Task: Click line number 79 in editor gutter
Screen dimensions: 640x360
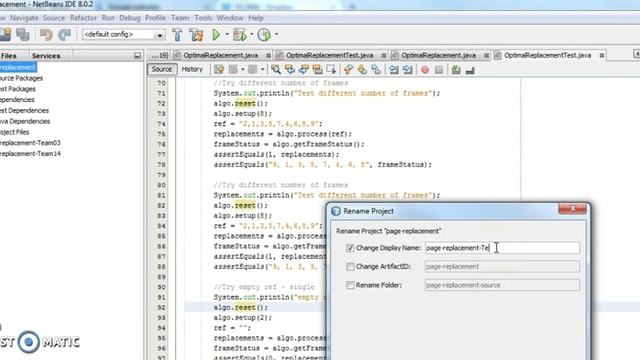Action: click(162, 175)
